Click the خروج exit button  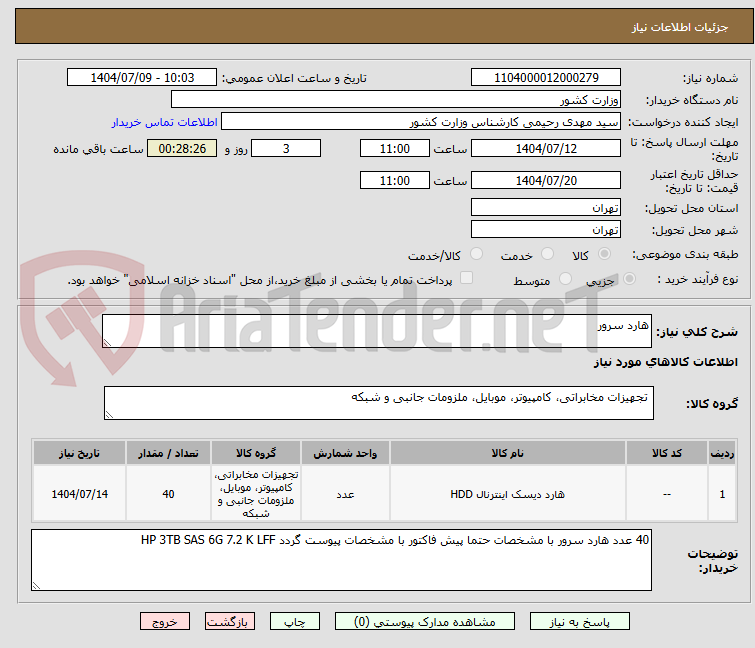point(165,622)
